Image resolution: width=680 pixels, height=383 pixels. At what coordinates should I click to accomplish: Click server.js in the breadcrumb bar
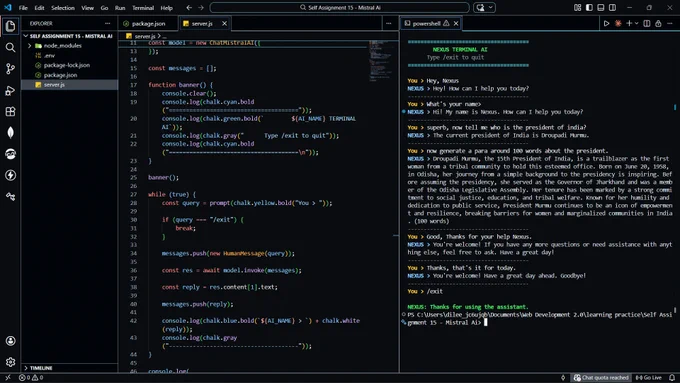[x=145, y=36]
